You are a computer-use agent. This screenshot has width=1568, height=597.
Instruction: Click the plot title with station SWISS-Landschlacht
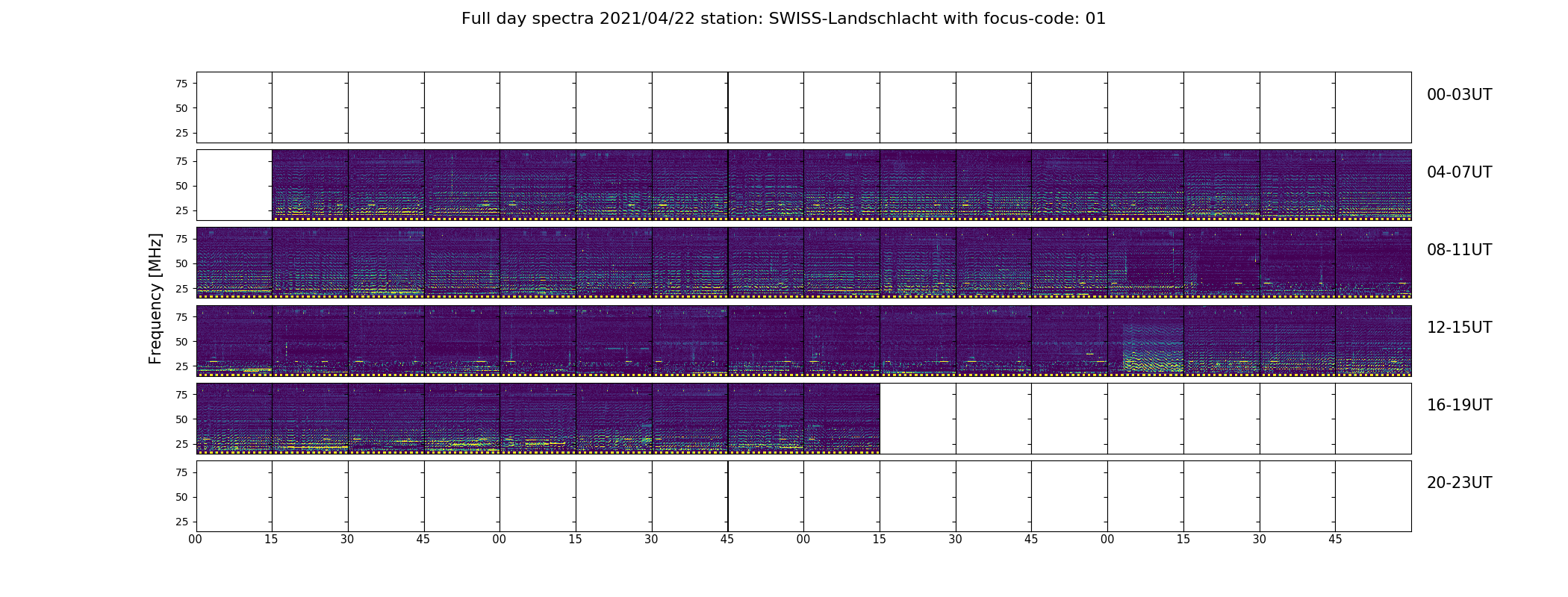point(783,19)
